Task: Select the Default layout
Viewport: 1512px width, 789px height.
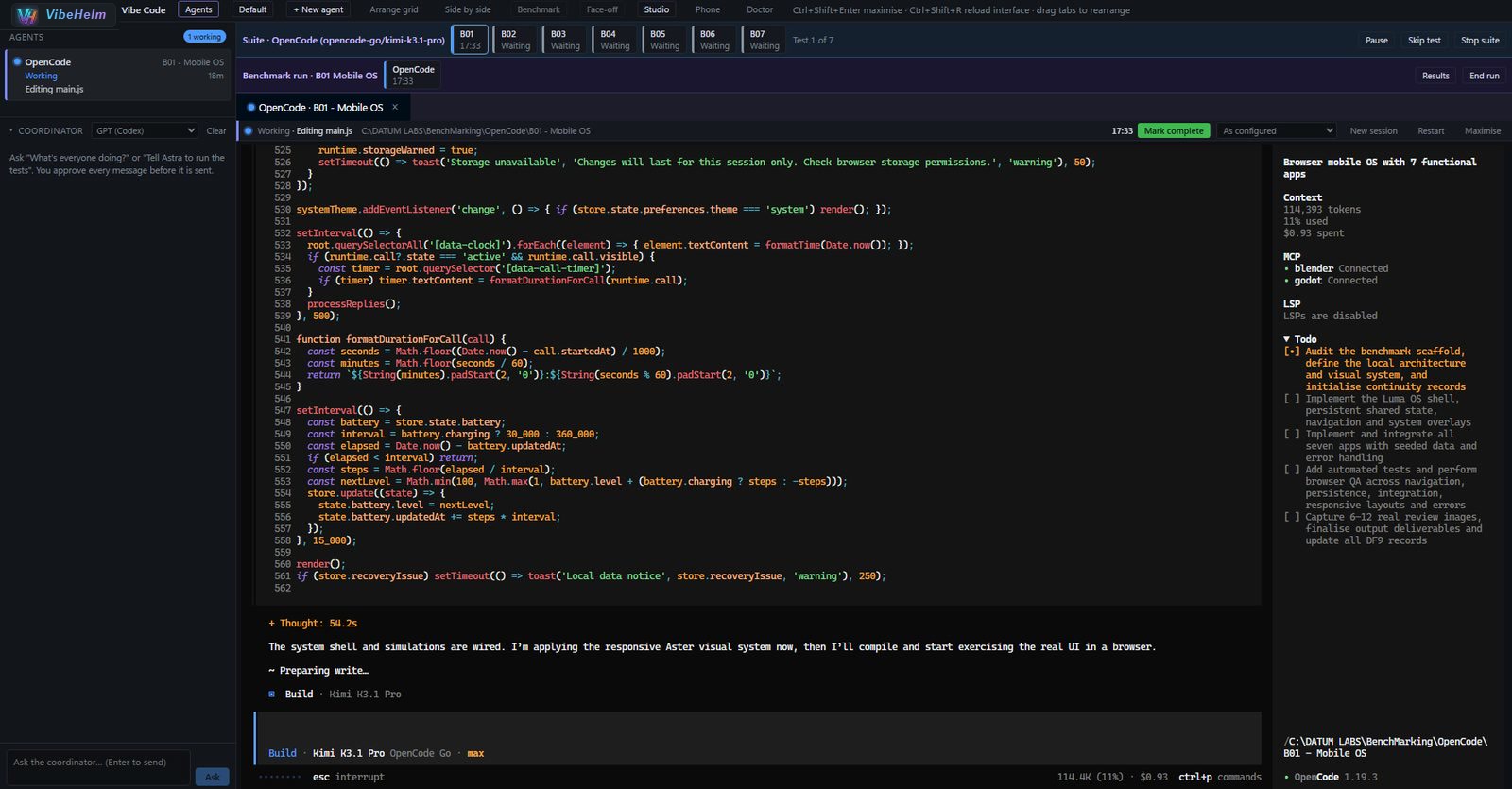Action: coord(252,9)
